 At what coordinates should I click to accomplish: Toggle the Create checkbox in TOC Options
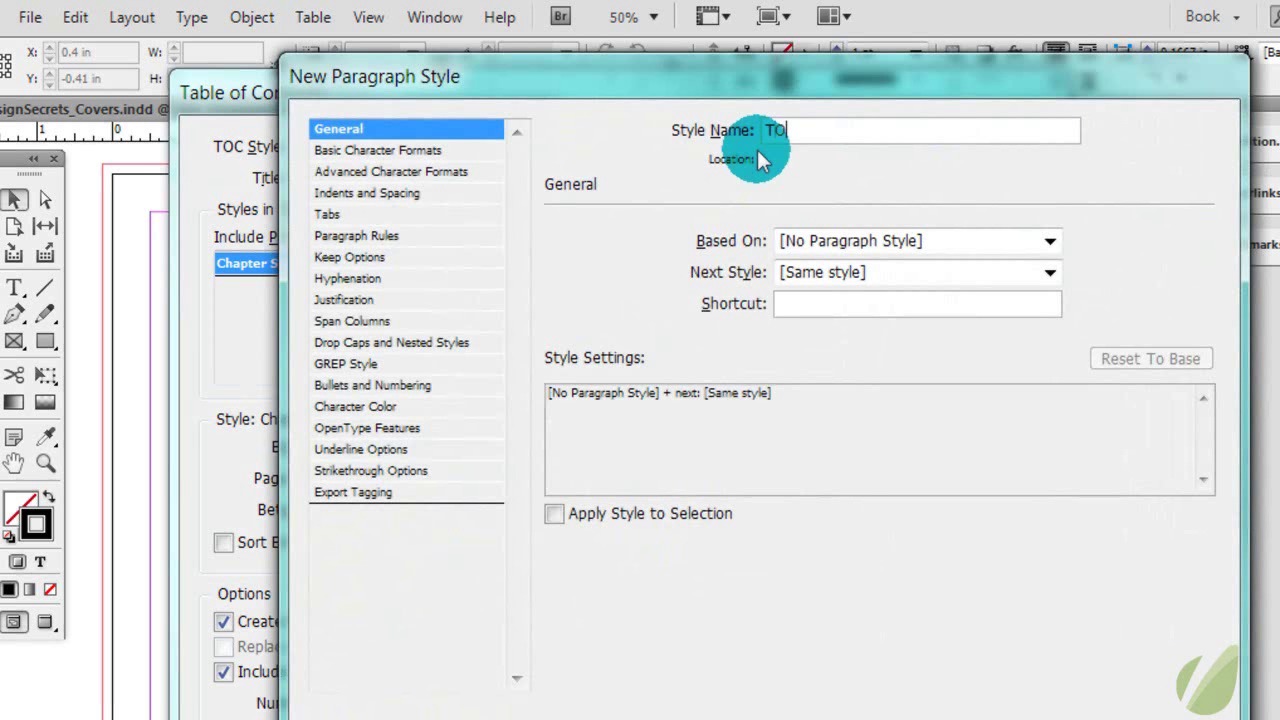223,621
